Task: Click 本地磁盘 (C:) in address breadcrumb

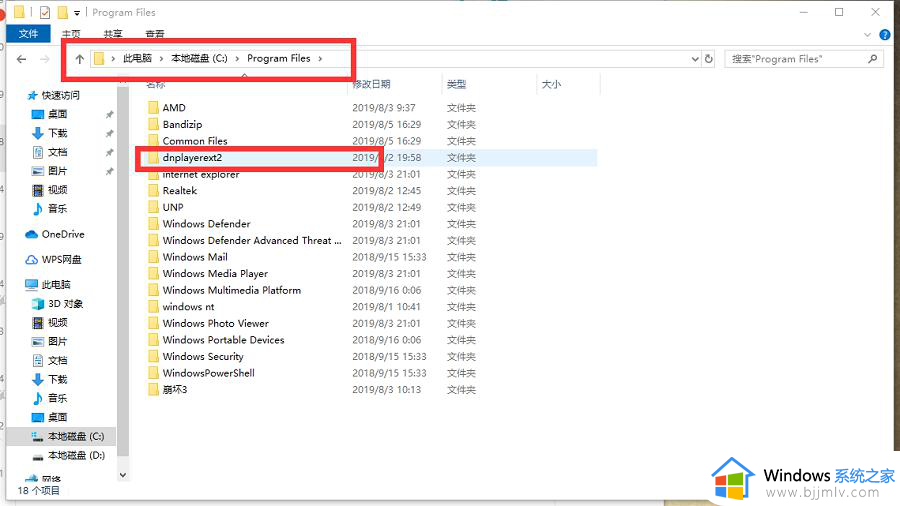Action: click(199, 59)
